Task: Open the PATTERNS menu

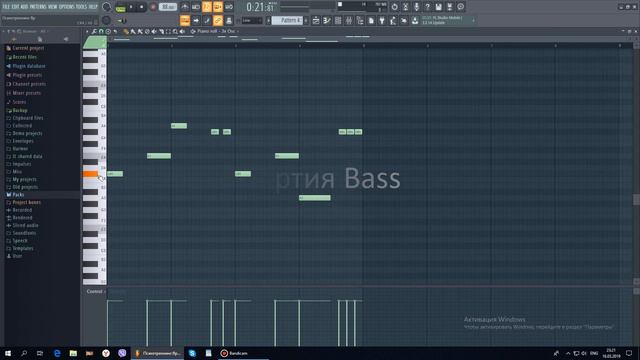Action: [x=38, y=7]
